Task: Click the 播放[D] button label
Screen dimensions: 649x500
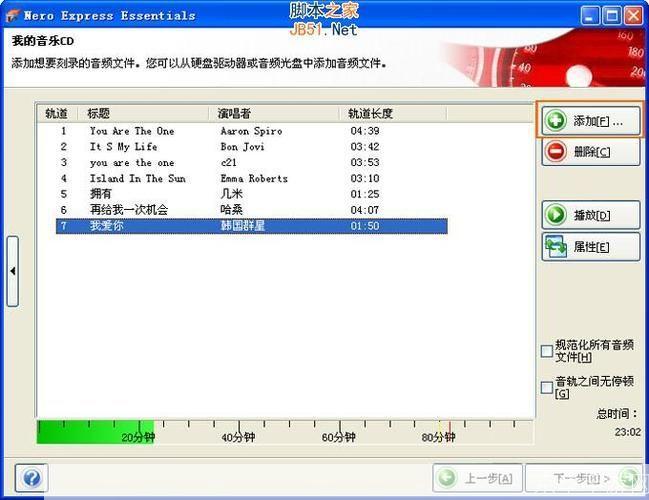Action: [591, 215]
